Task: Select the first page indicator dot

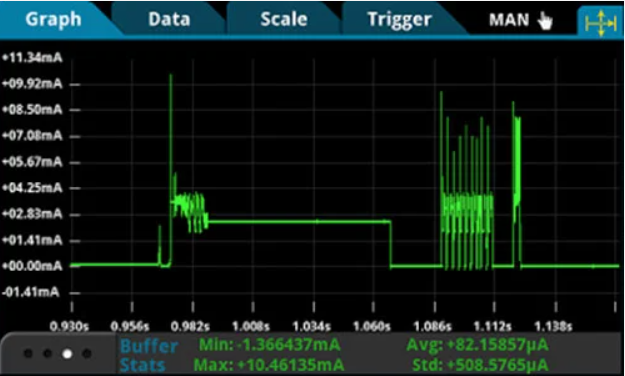Action: 28,353
